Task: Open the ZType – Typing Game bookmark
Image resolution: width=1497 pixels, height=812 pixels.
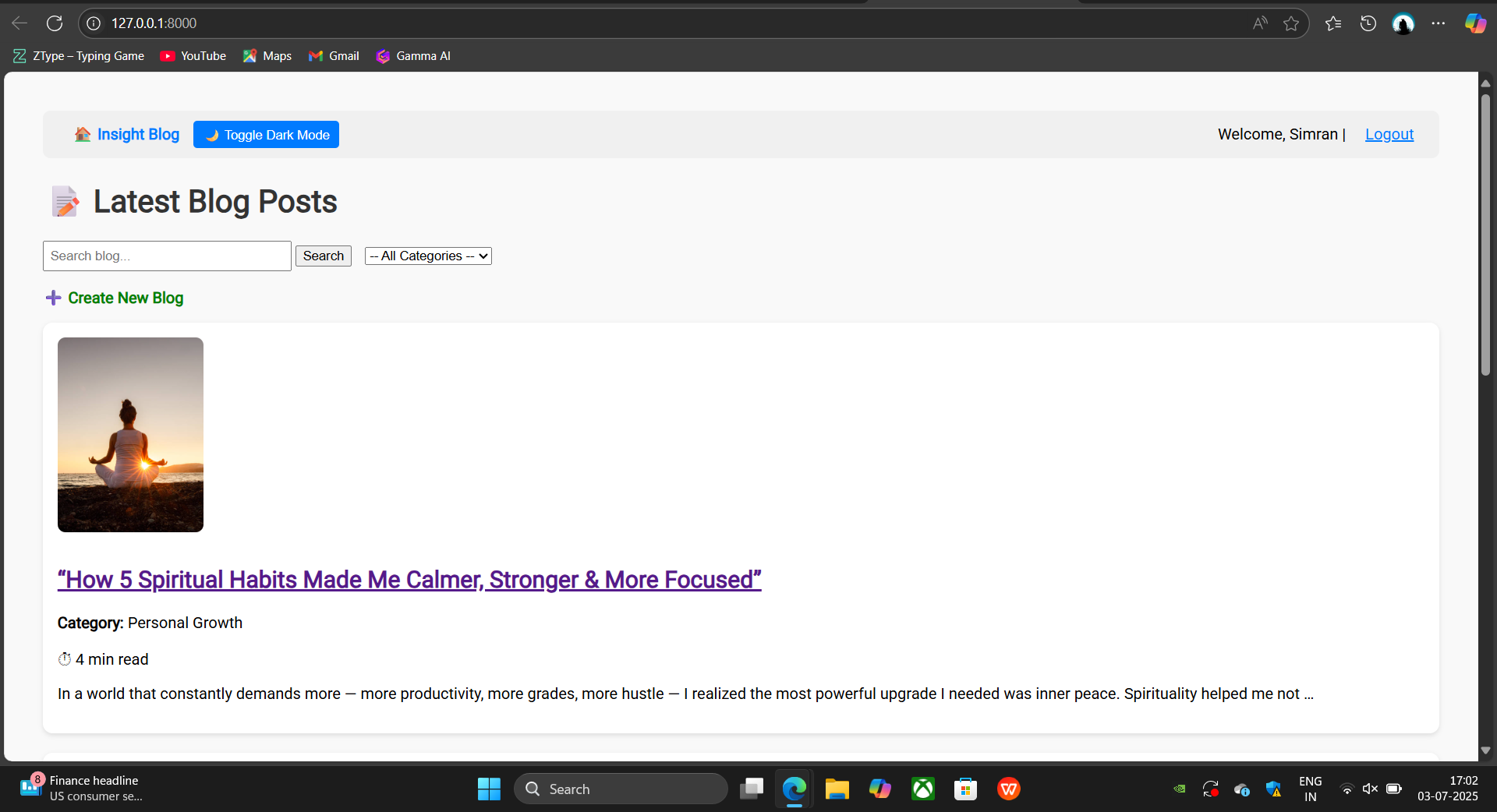Action: coord(79,56)
